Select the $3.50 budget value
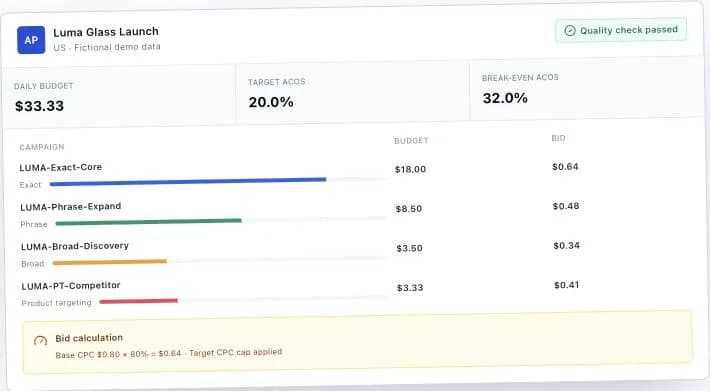This screenshot has height=391, width=710. coord(409,248)
